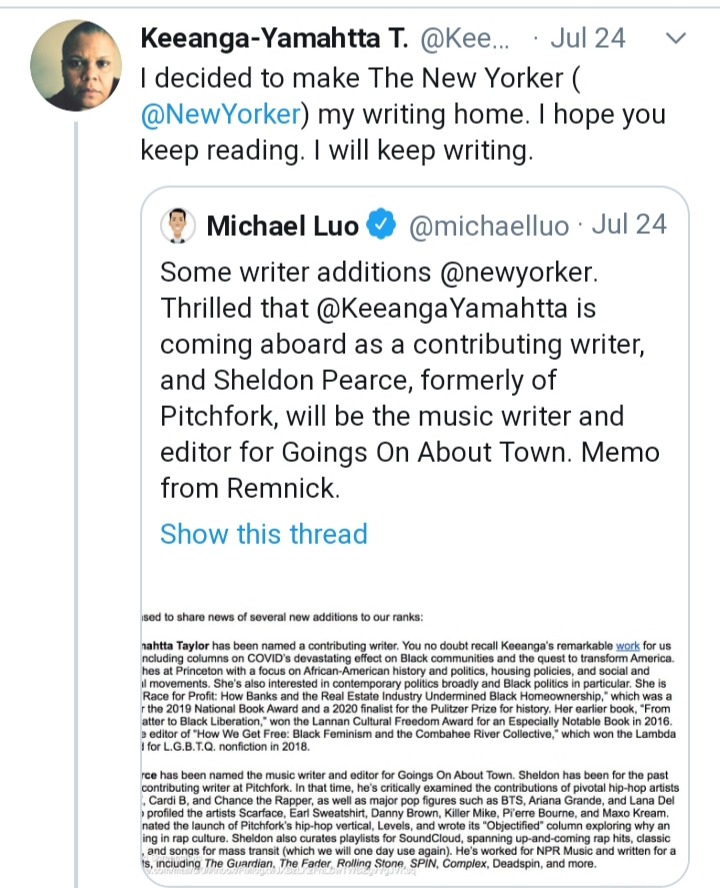Open the Keeanga-Yamahtta T. display name
Viewport: 720px width, 888px height.
(x=274, y=39)
